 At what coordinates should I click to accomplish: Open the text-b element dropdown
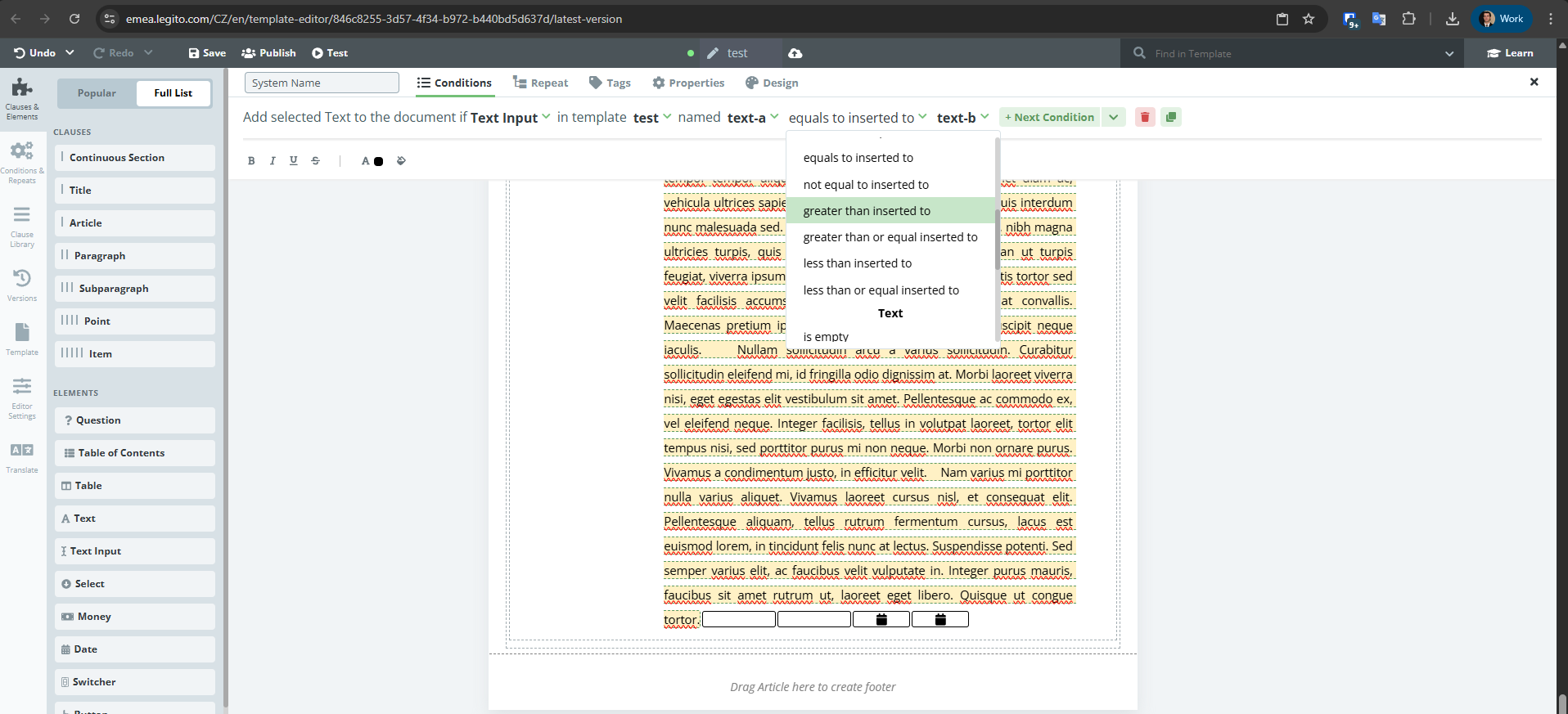962,118
